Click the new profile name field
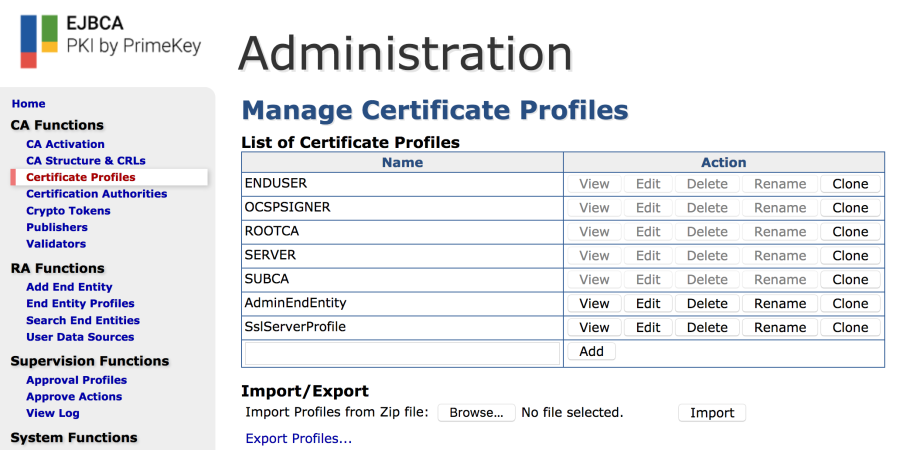This screenshot has height=450, width=900. 402,353
